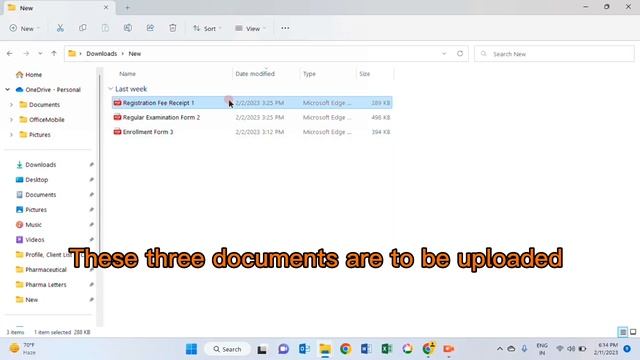The image size is (640, 360).
Task: Show hidden system tray icons
Action: tap(500, 349)
